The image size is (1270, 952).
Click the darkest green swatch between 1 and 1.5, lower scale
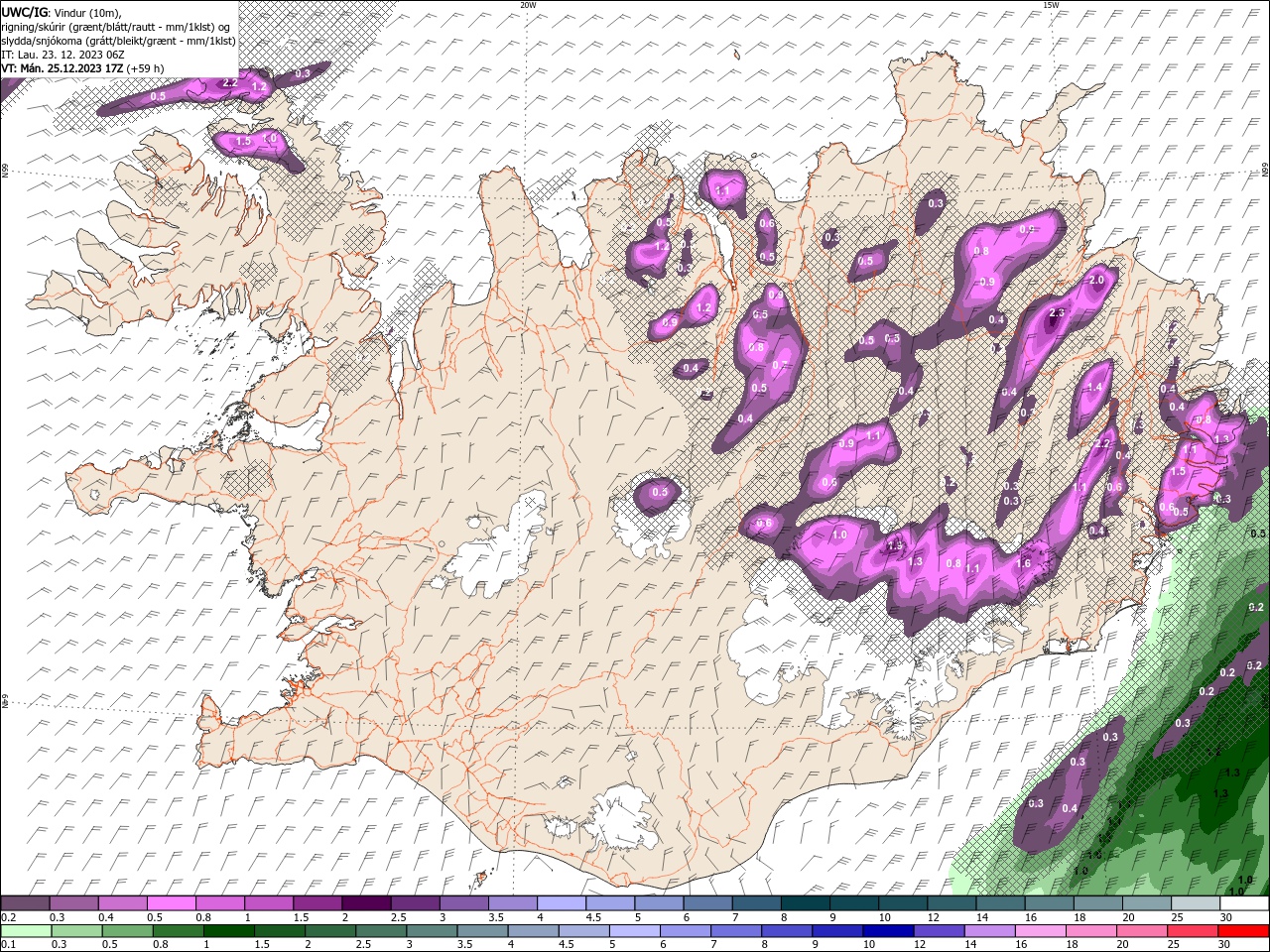pyautogui.click(x=228, y=931)
